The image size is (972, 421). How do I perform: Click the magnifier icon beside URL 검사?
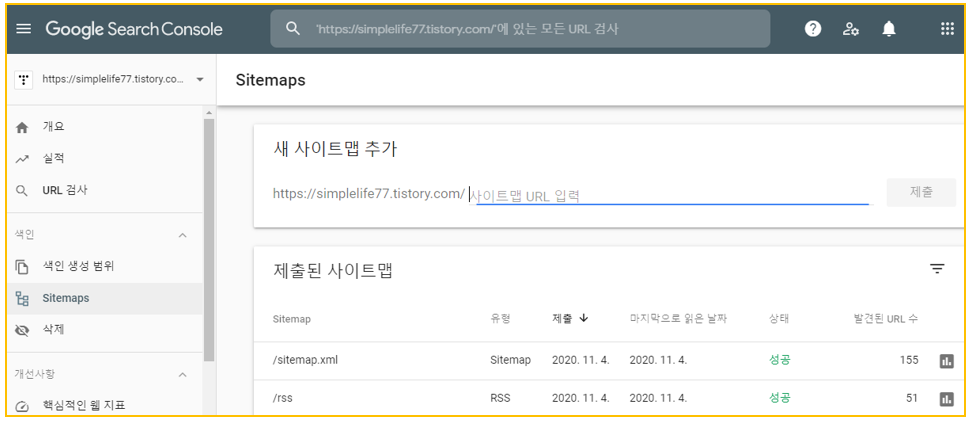coord(22,191)
